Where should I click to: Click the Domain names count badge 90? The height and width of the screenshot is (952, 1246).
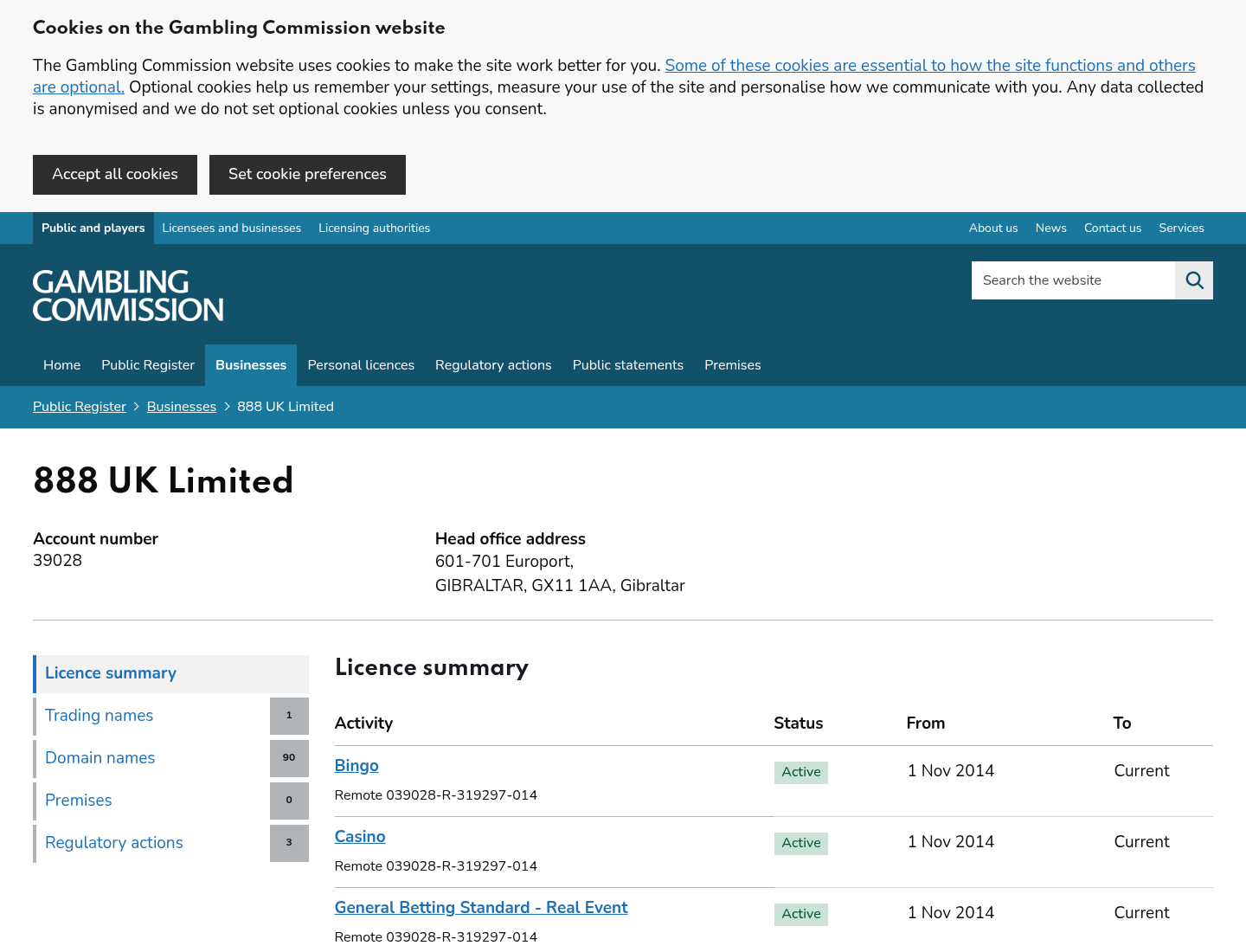(x=289, y=758)
